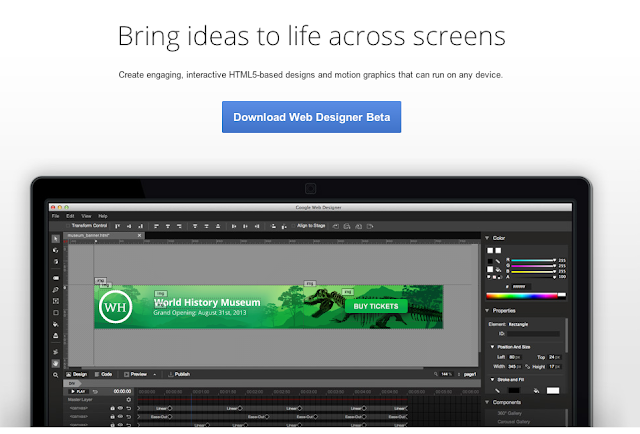Select the Zoom magnifier tool in left toolbar

point(56,375)
